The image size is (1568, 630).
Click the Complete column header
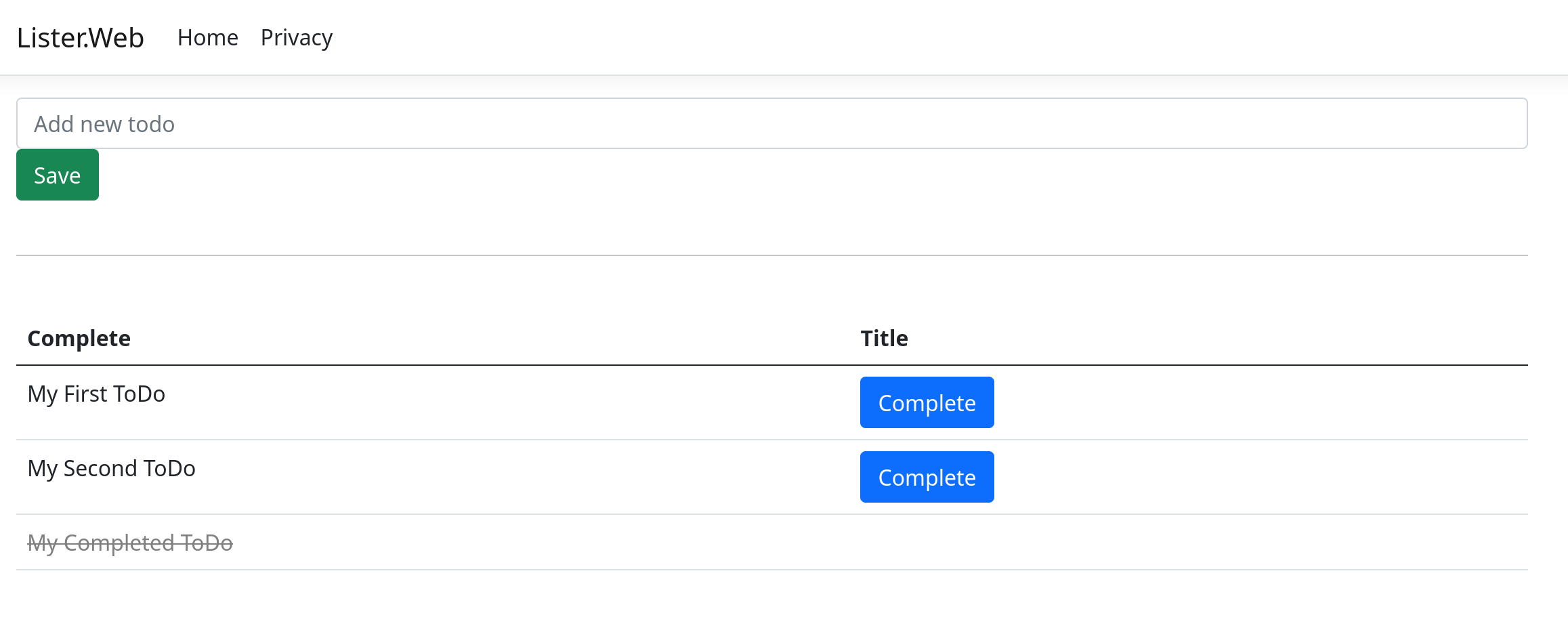79,338
